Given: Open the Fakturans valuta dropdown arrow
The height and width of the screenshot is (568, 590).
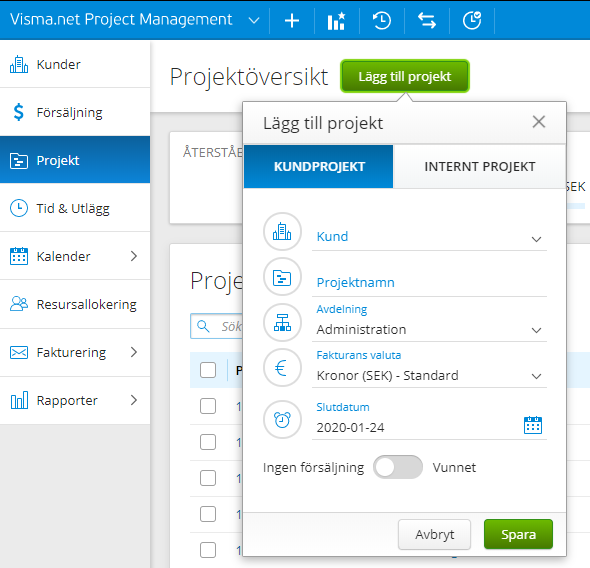Looking at the screenshot, I should [x=536, y=376].
